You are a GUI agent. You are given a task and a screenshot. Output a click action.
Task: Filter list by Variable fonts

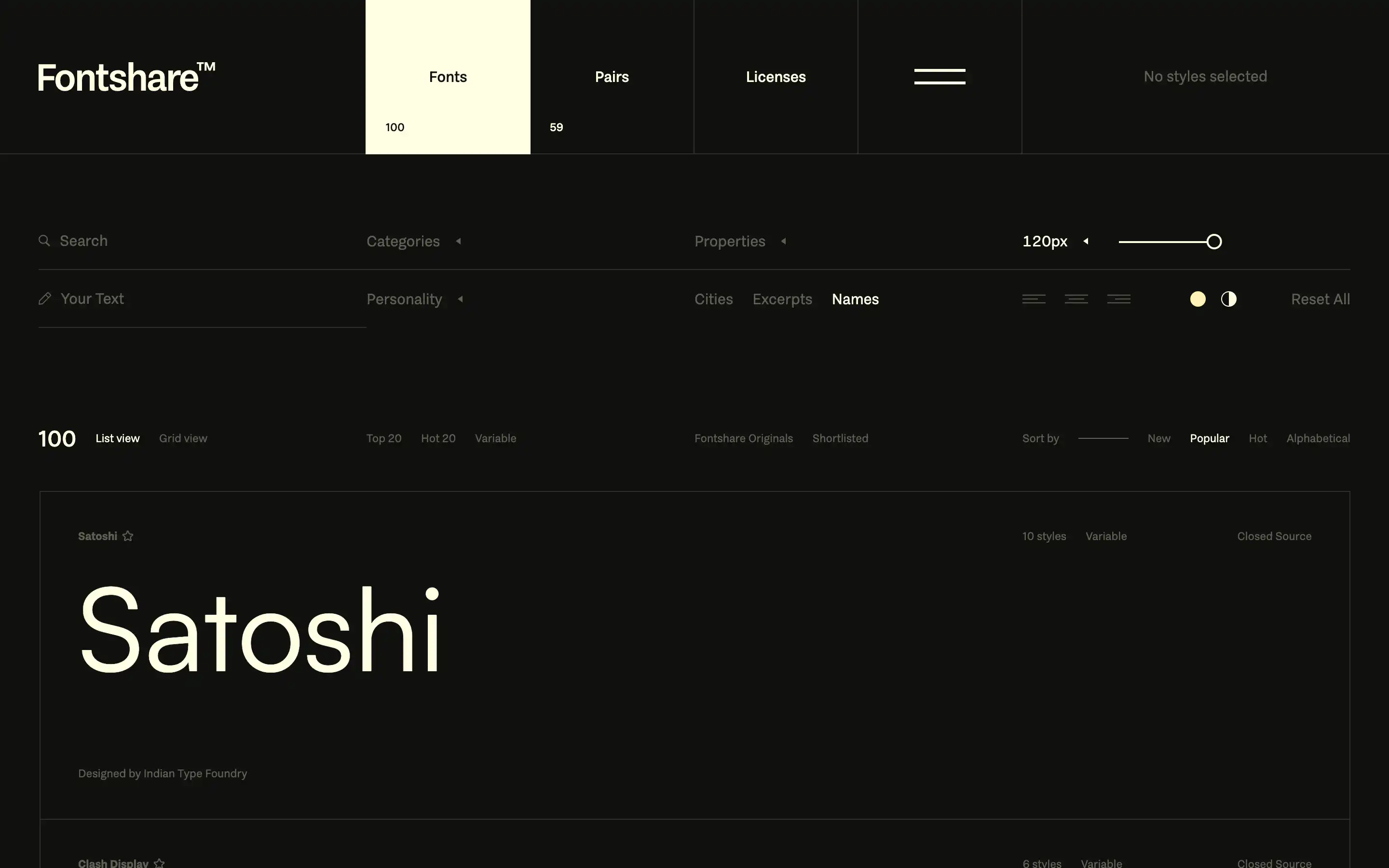[496, 439]
